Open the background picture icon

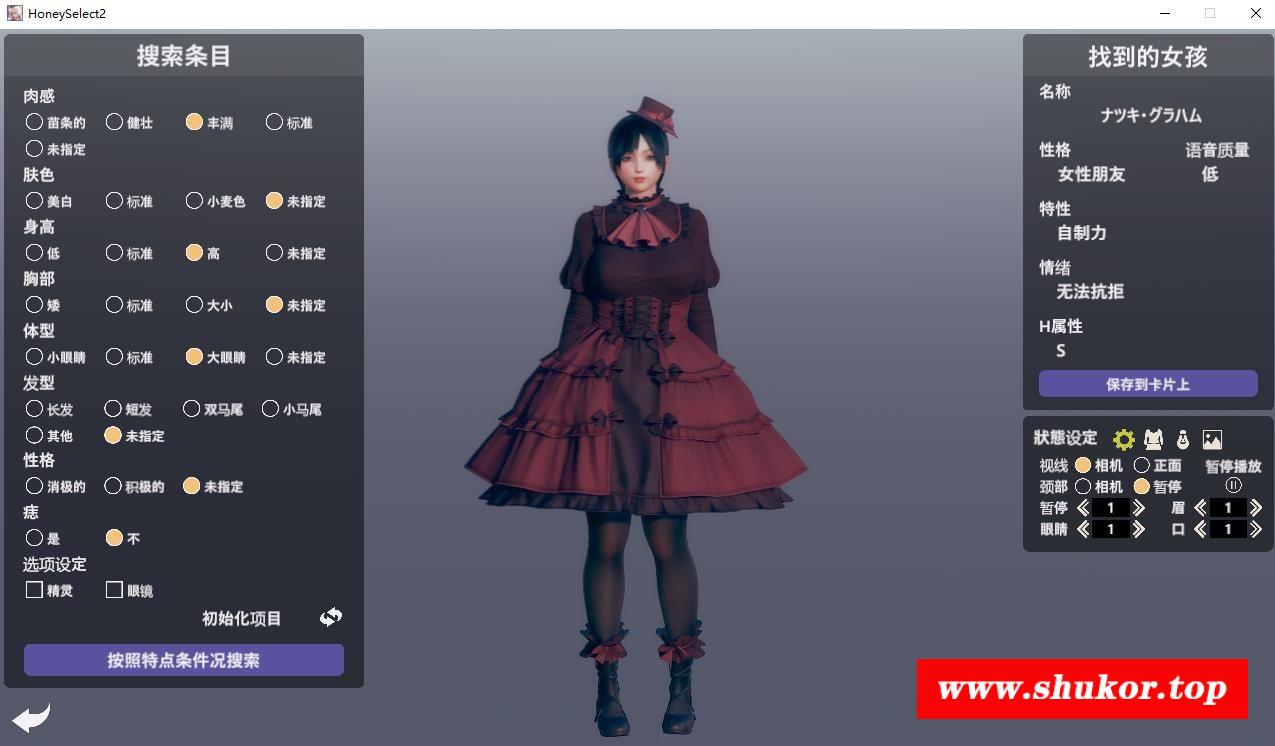click(x=1212, y=439)
